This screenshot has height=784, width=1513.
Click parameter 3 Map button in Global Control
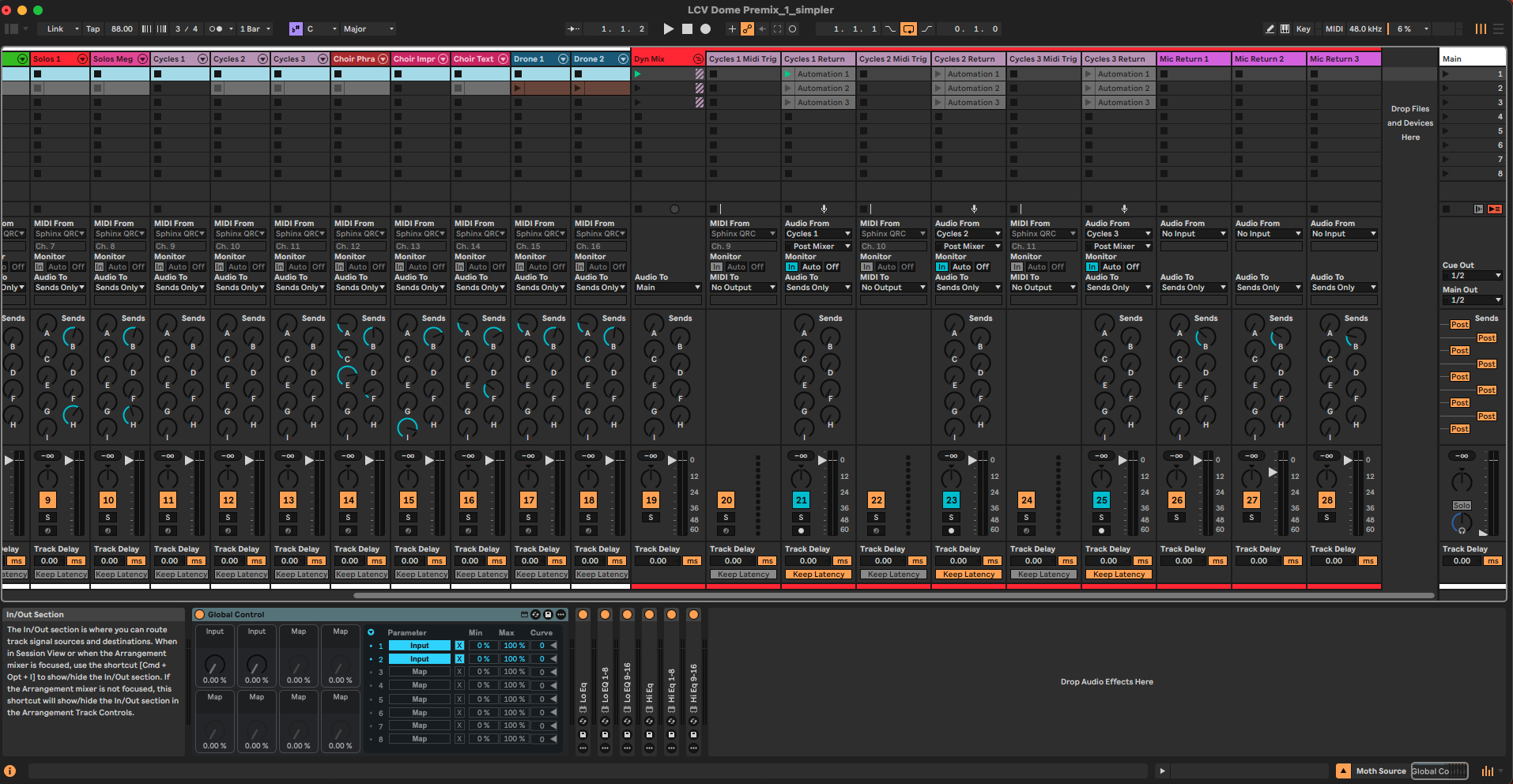(419, 673)
